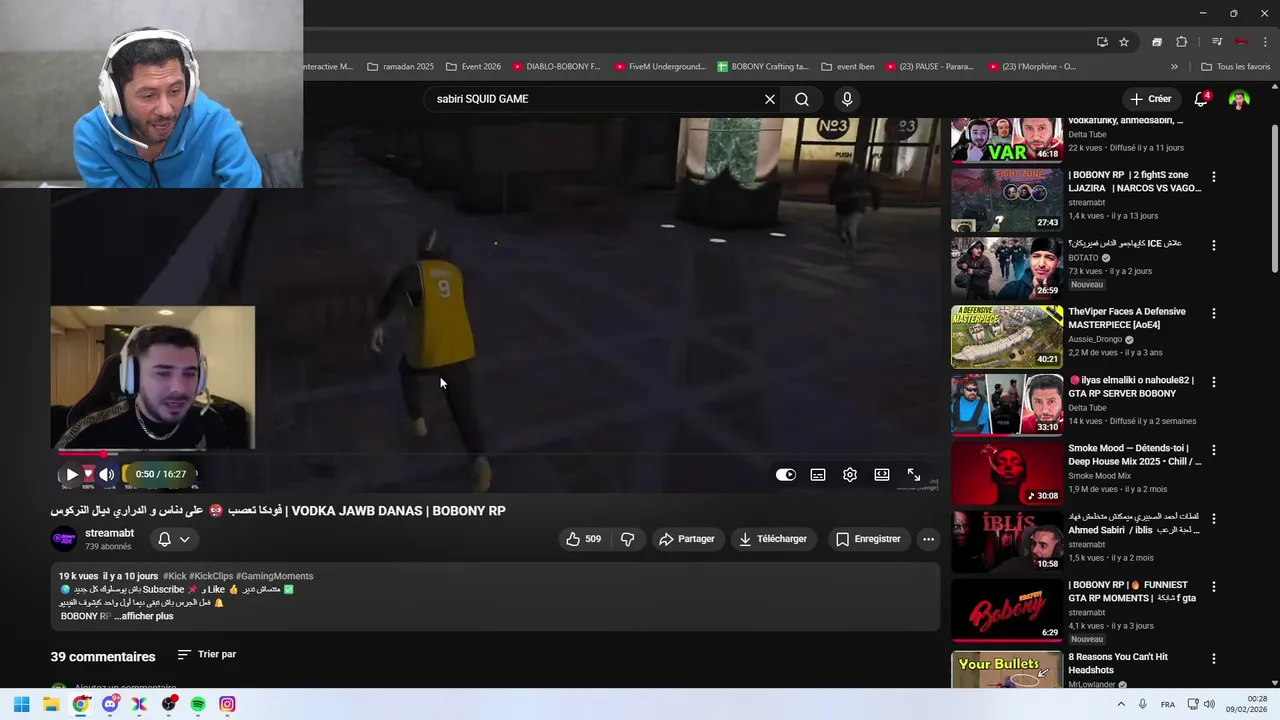Open Windows Start menu
1280x720 pixels.
21,704
